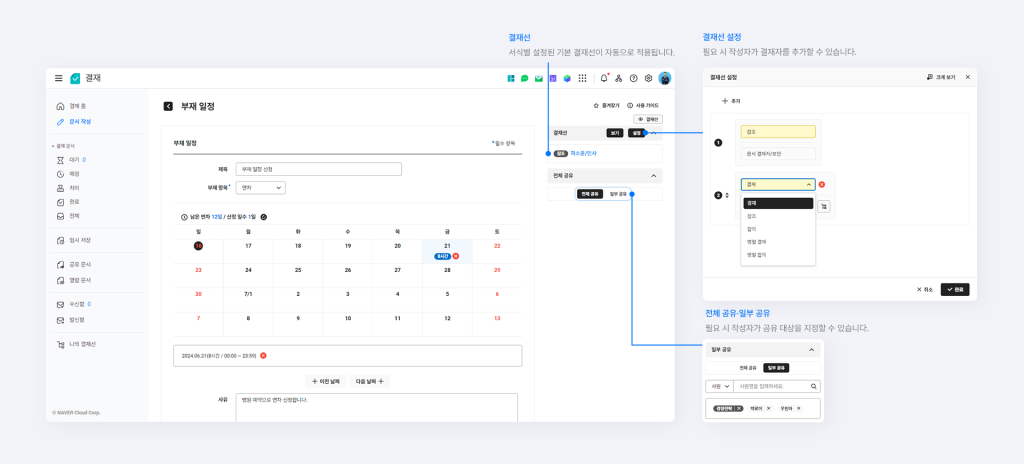1024x464 pixels.
Task: Choose 병렬 결재 from the dropdown list
Action: tap(756, 242)
